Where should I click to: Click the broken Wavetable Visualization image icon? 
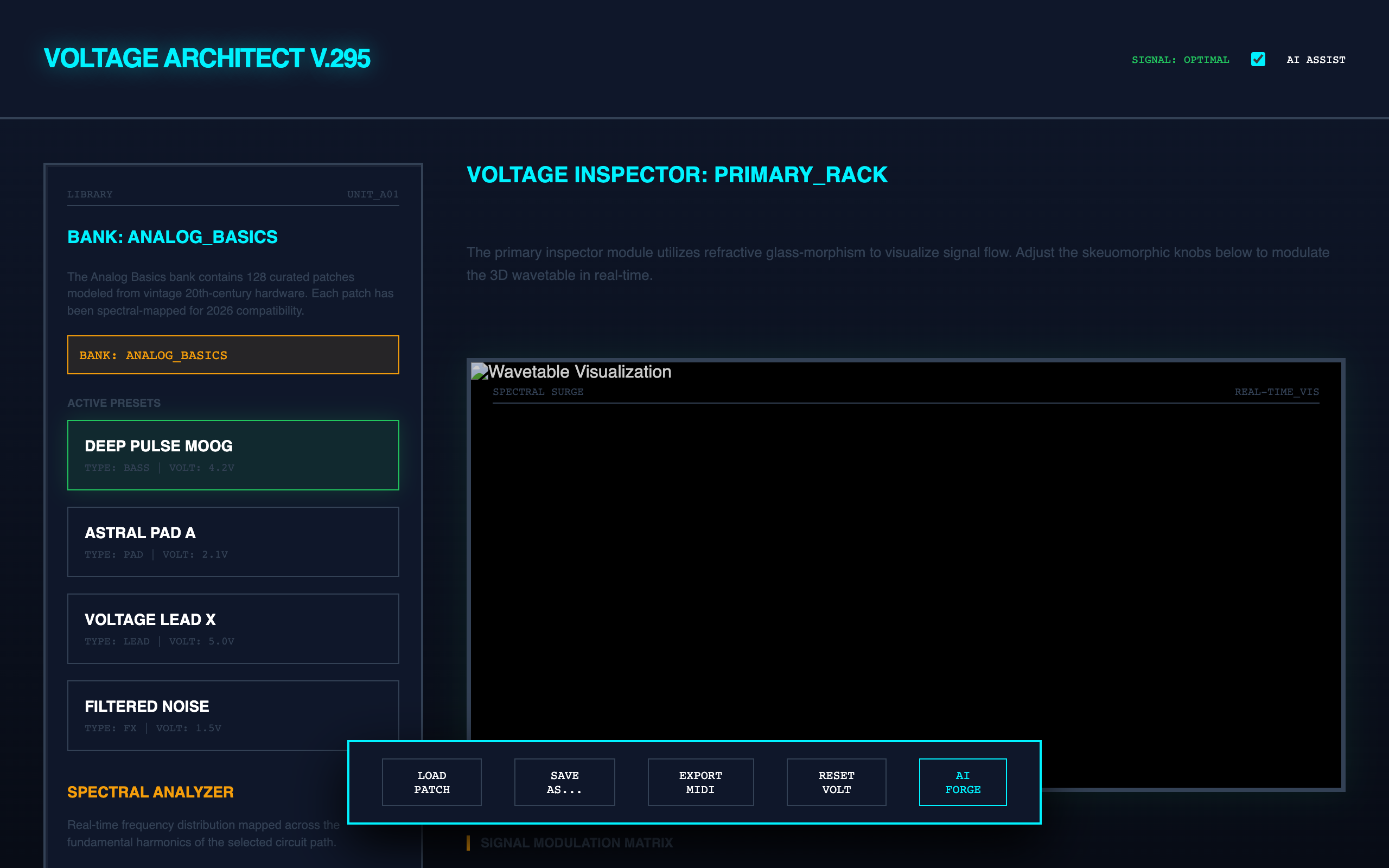pos(479,372)
